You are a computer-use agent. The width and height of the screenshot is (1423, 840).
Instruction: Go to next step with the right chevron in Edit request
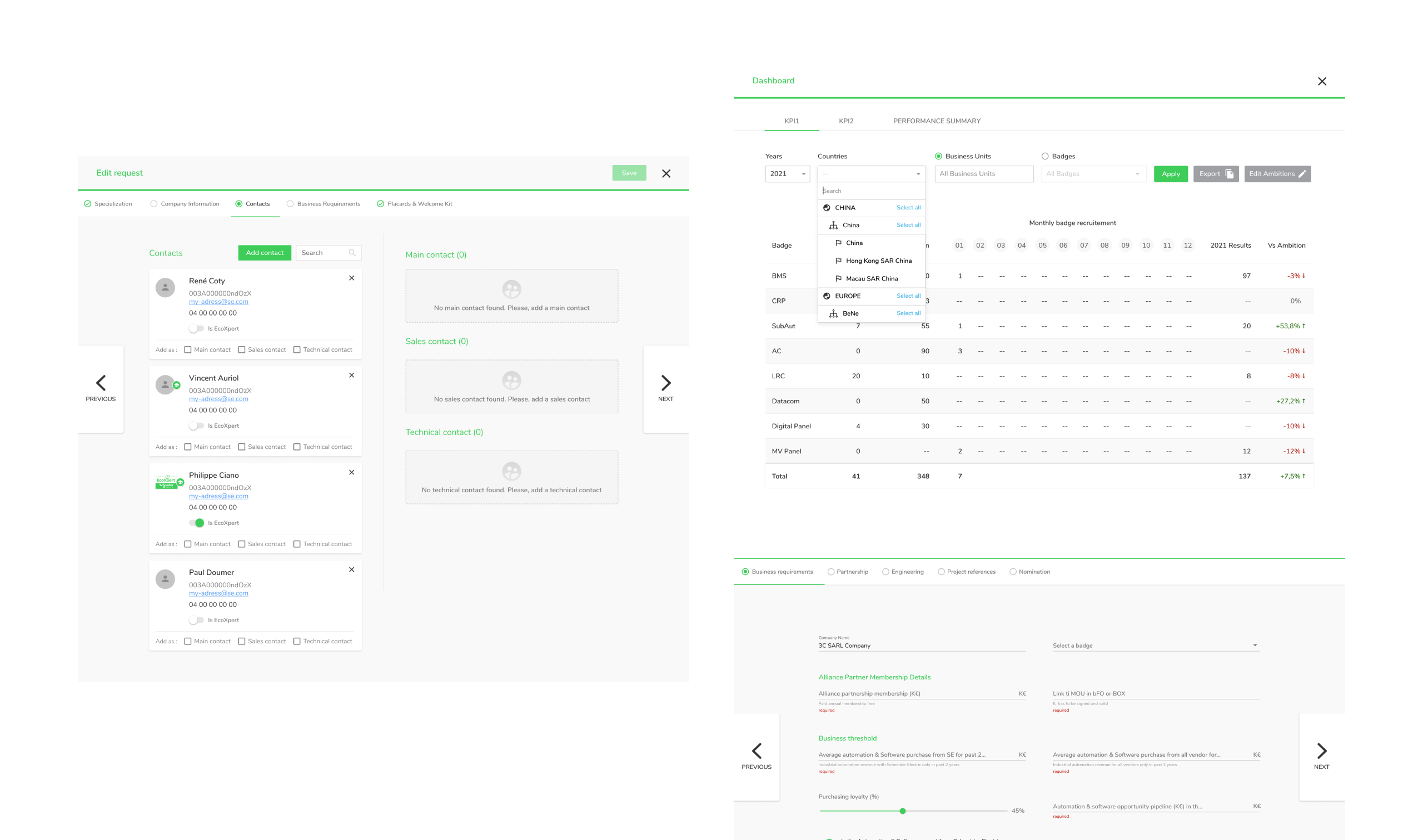[666, 383]
